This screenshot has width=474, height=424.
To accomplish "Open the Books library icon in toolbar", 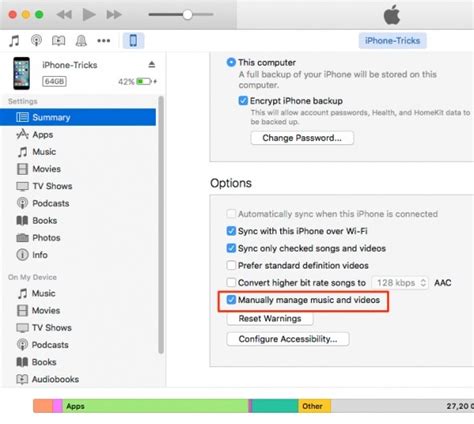I will pyautogui.click(x=58, y=41).
